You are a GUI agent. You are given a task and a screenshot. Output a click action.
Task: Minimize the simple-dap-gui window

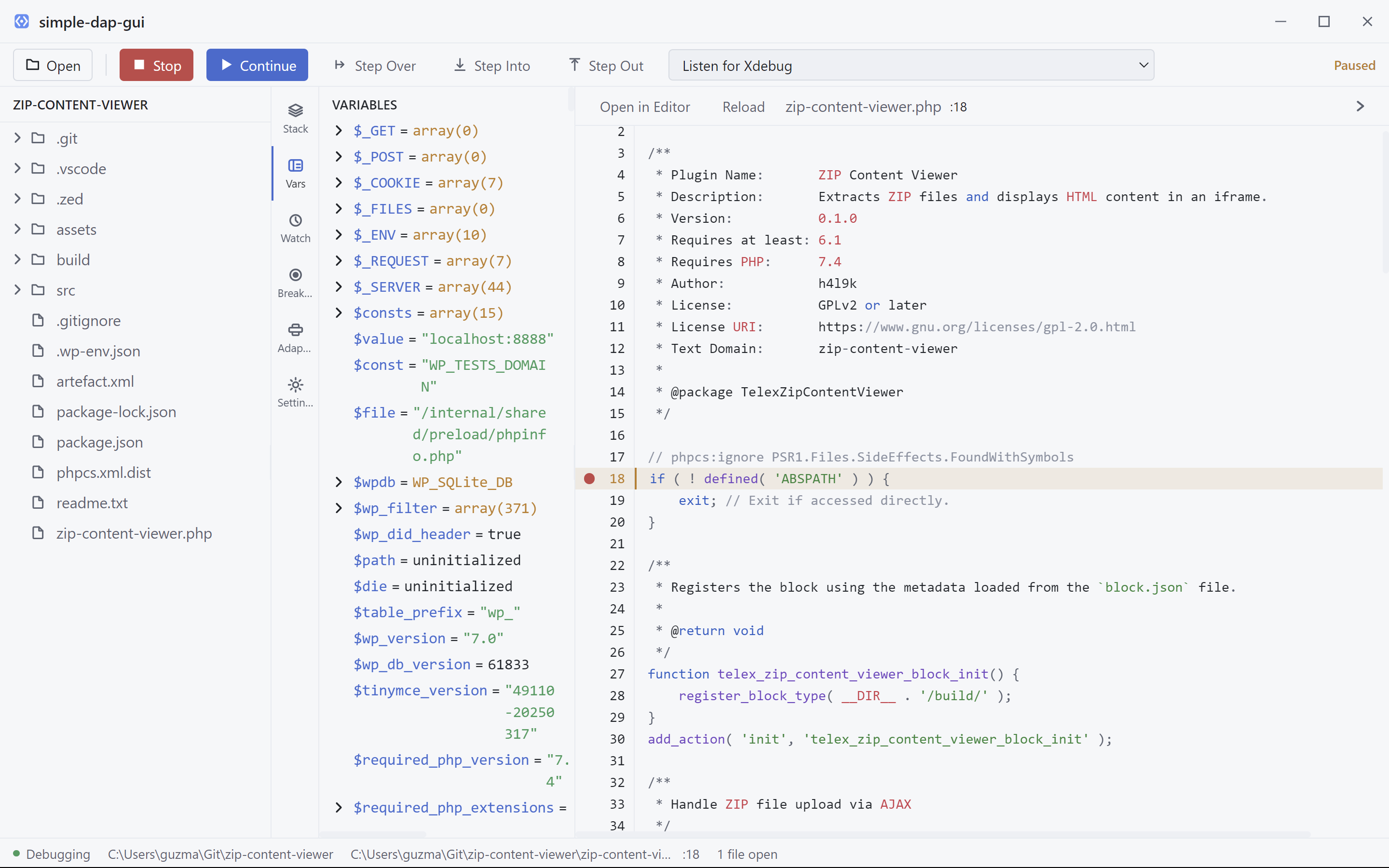(1280, 22)
